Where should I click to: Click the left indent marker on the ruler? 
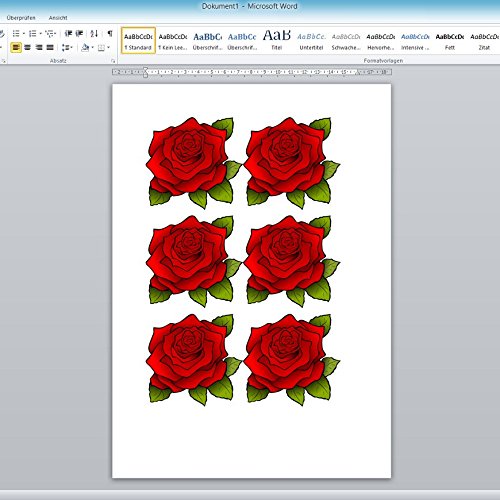pos(145,72)
